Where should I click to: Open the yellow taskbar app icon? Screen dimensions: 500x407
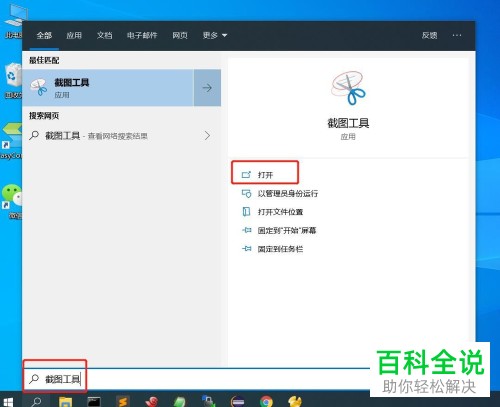(x=295, y=402)
